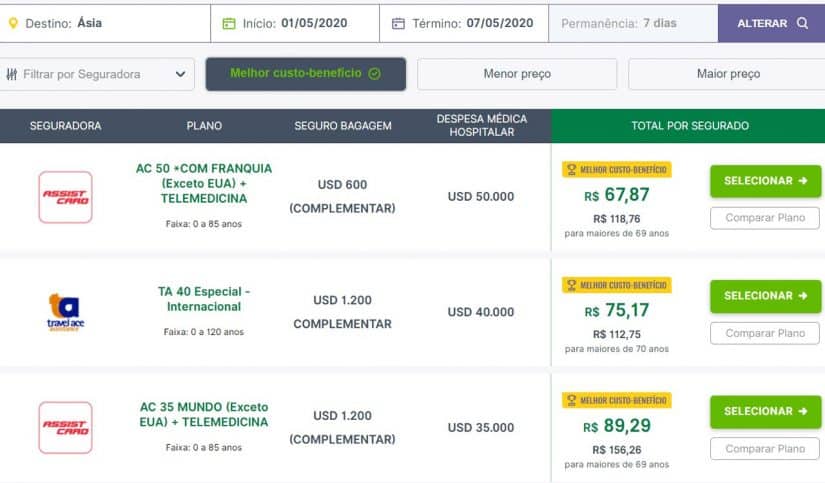Click the USD 35.000 medical coverage value
This screenshot has height=483, width=825.
pyautogui.click(x=481, y=428)
